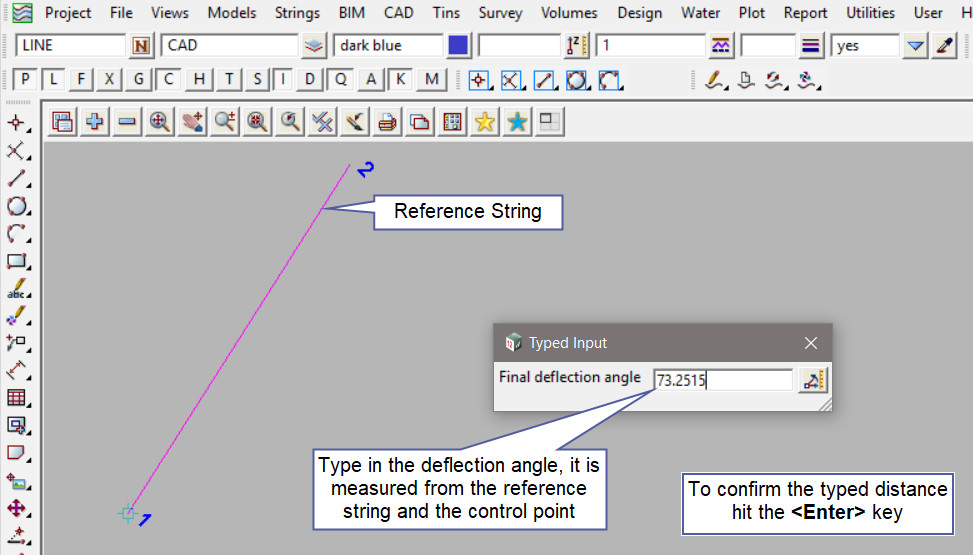973x555 pixels.
Task: Toggle the M snap button
Action: [x=431, y=79]
